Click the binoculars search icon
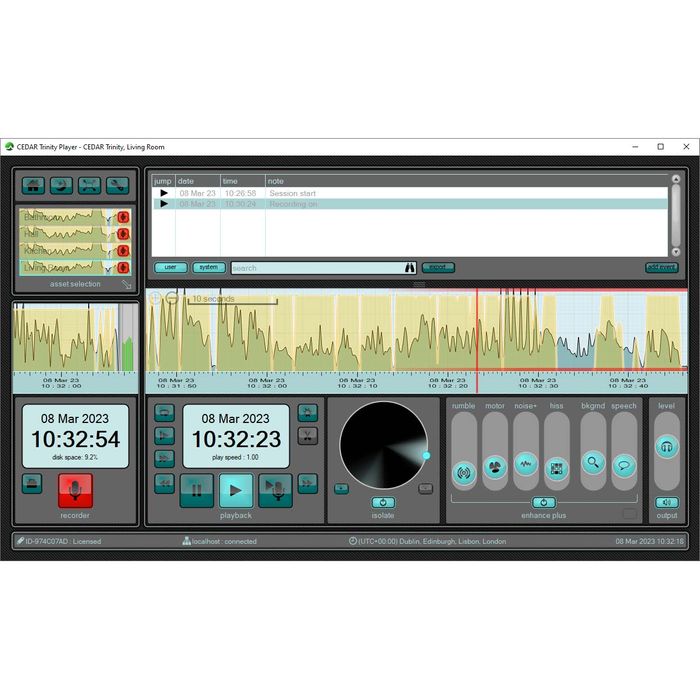The image size is (700, 700). 410,268
